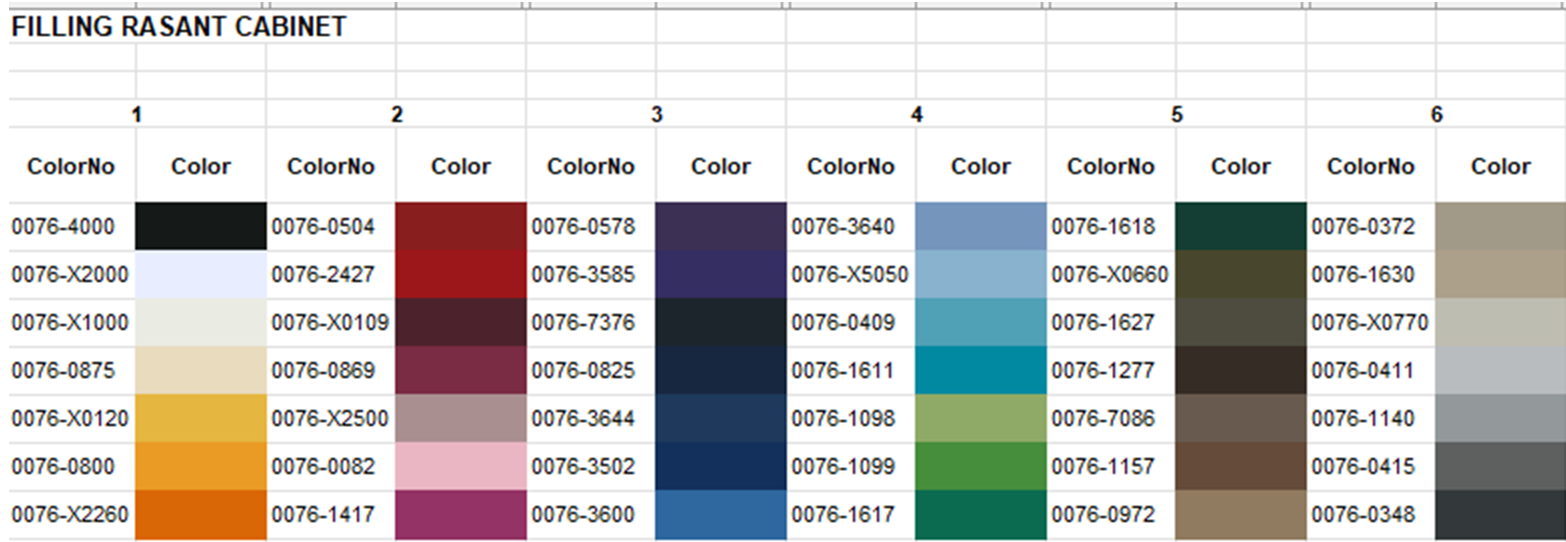This screenshot has height=542, width=1566.
Task: Select the yellow swatch next to 0076-X0120
Action: (x=200, y=418)
